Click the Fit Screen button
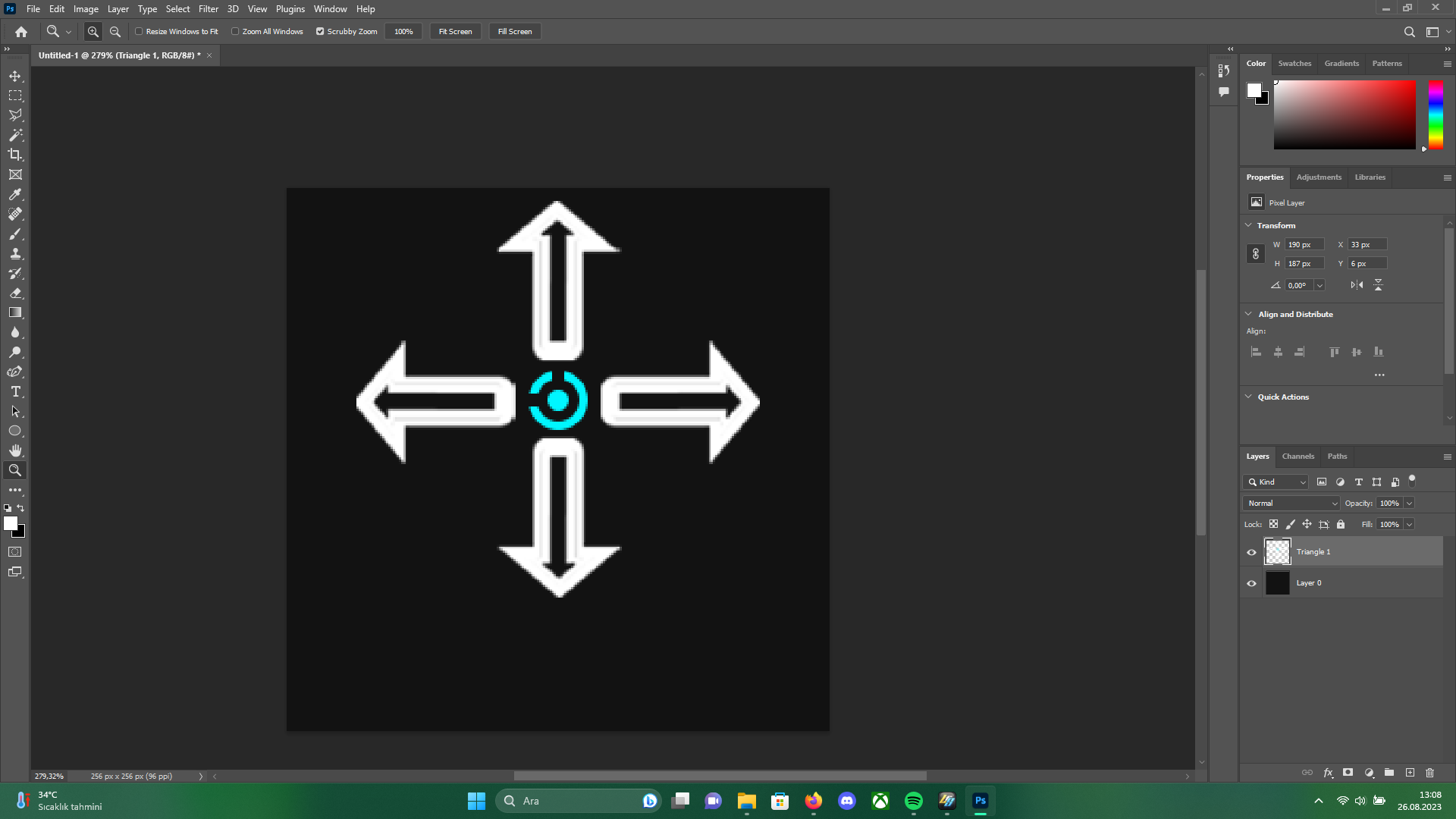Image resolution: width=1456 pixels, height=819 pixels. (x=455, y=32)
